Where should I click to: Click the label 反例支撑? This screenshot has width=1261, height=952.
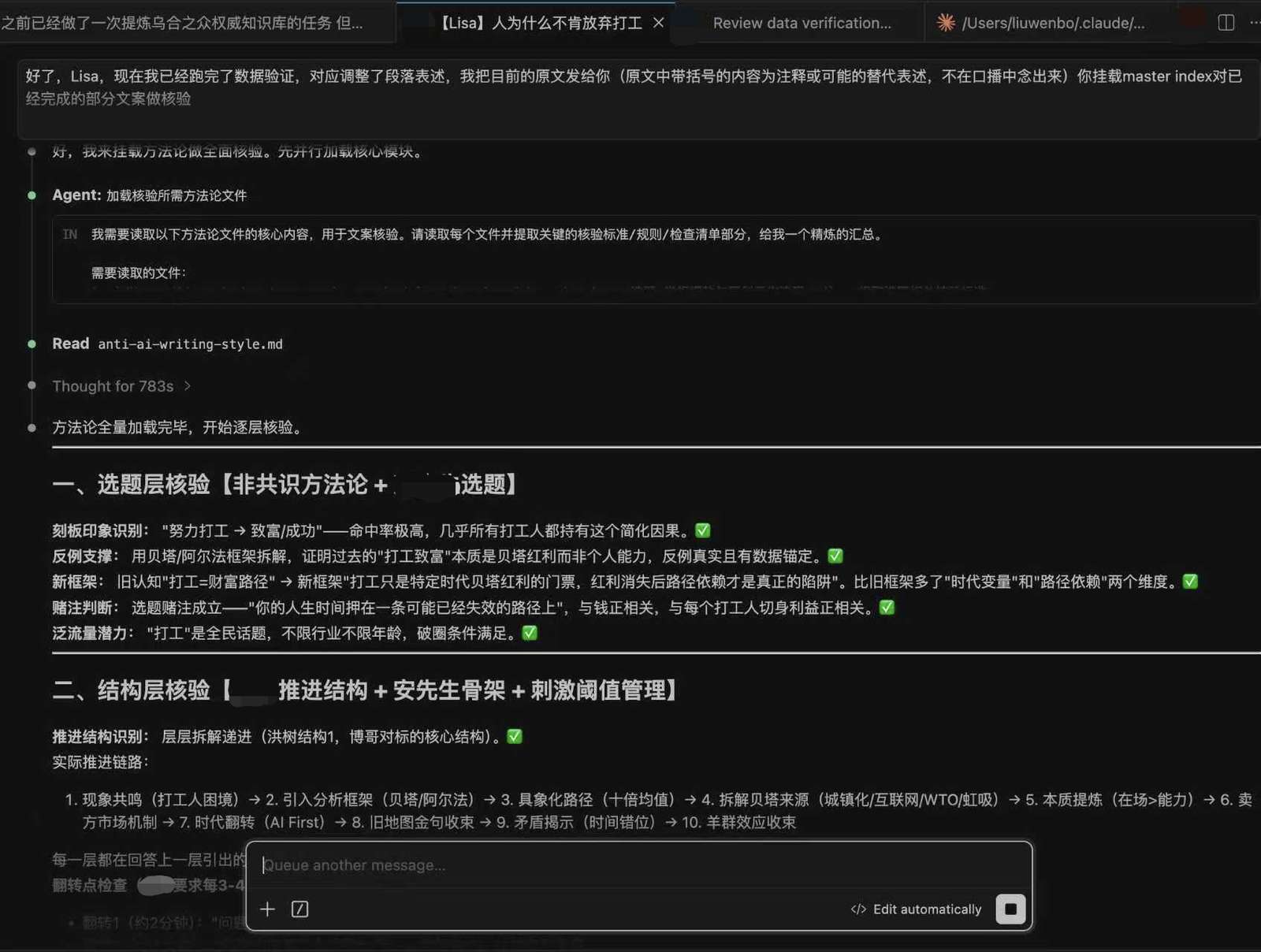pyautogui.click(x=85, y=556)
